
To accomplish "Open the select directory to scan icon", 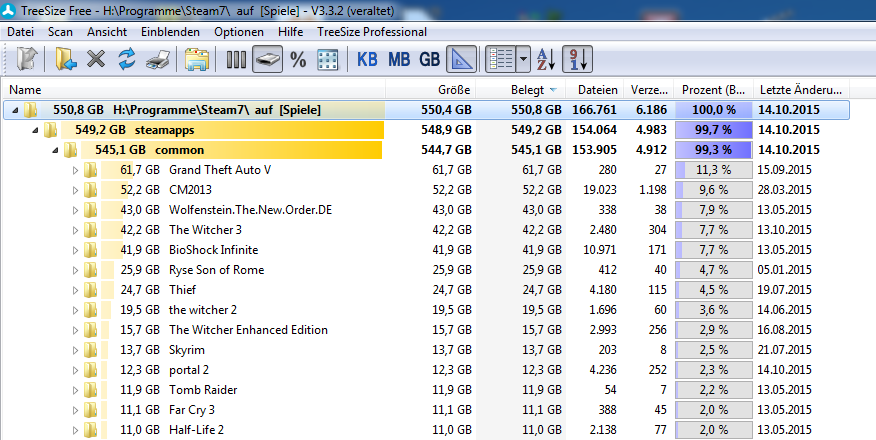I will [66, 59].
